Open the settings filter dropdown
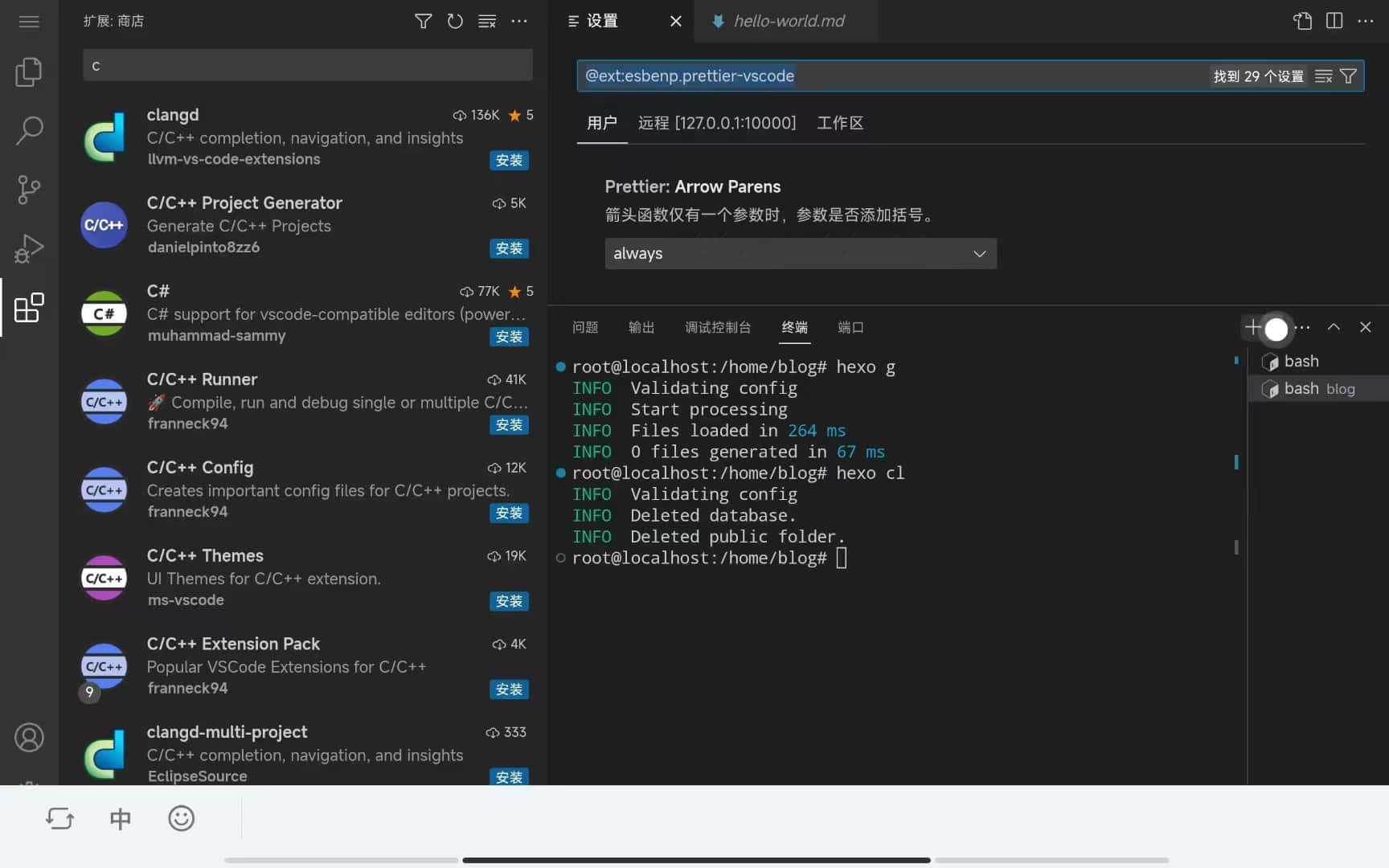The width and height of the screenshot is (1389, 868). pos(1349,76)
